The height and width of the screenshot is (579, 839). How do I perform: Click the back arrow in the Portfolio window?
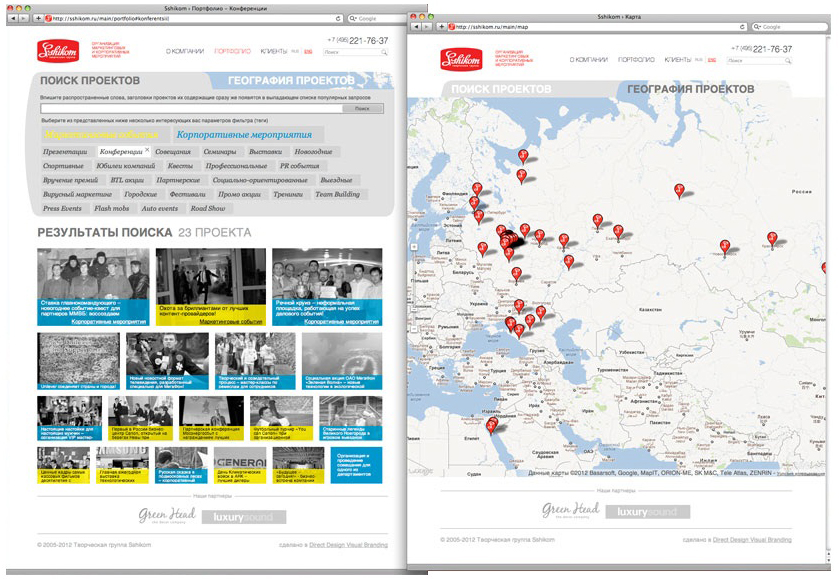pyautogui.click(x=13, y=19)
